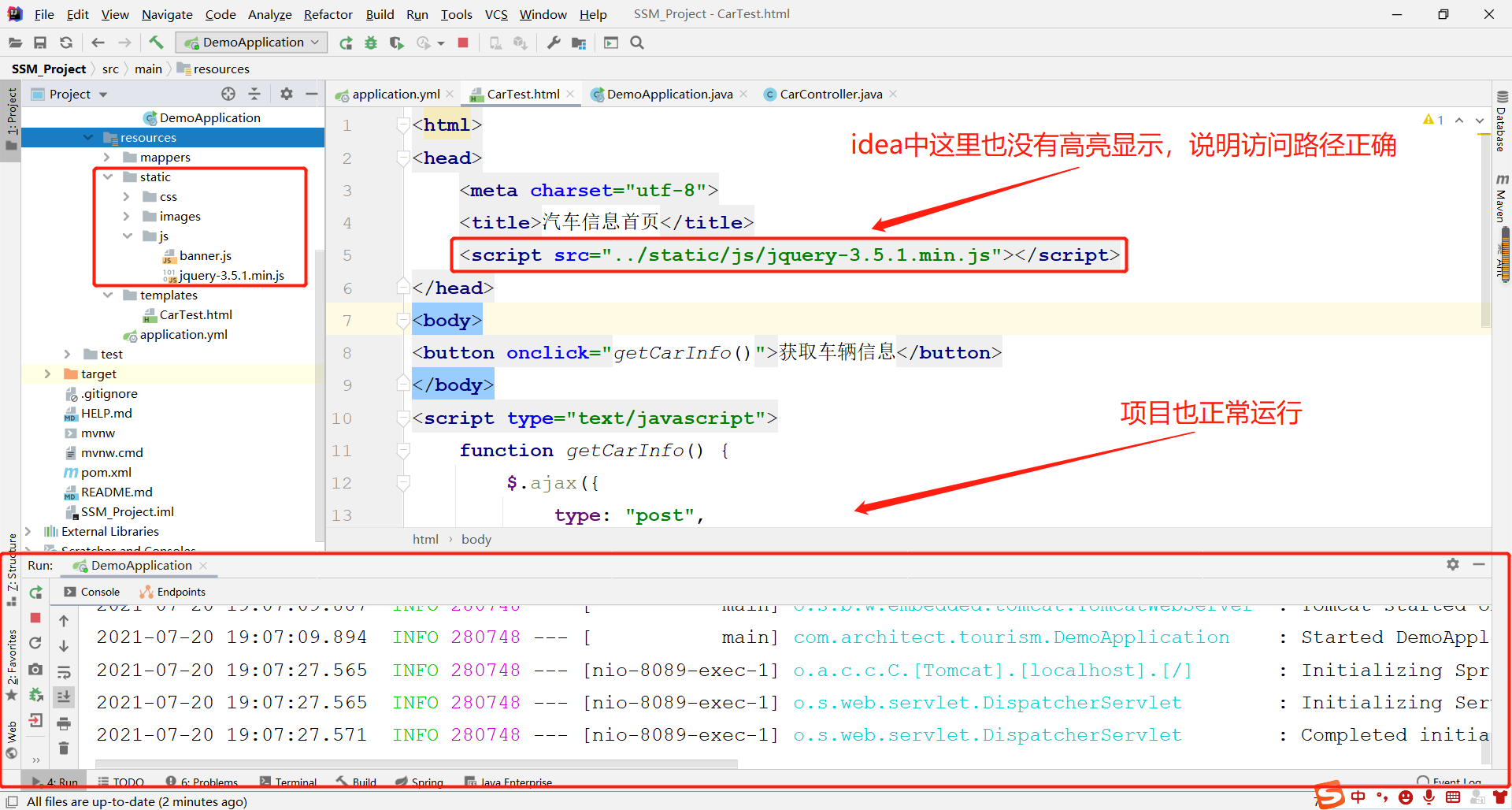Open Run panel gear settings
The image size is (1512, 810).
point(1453,564)
